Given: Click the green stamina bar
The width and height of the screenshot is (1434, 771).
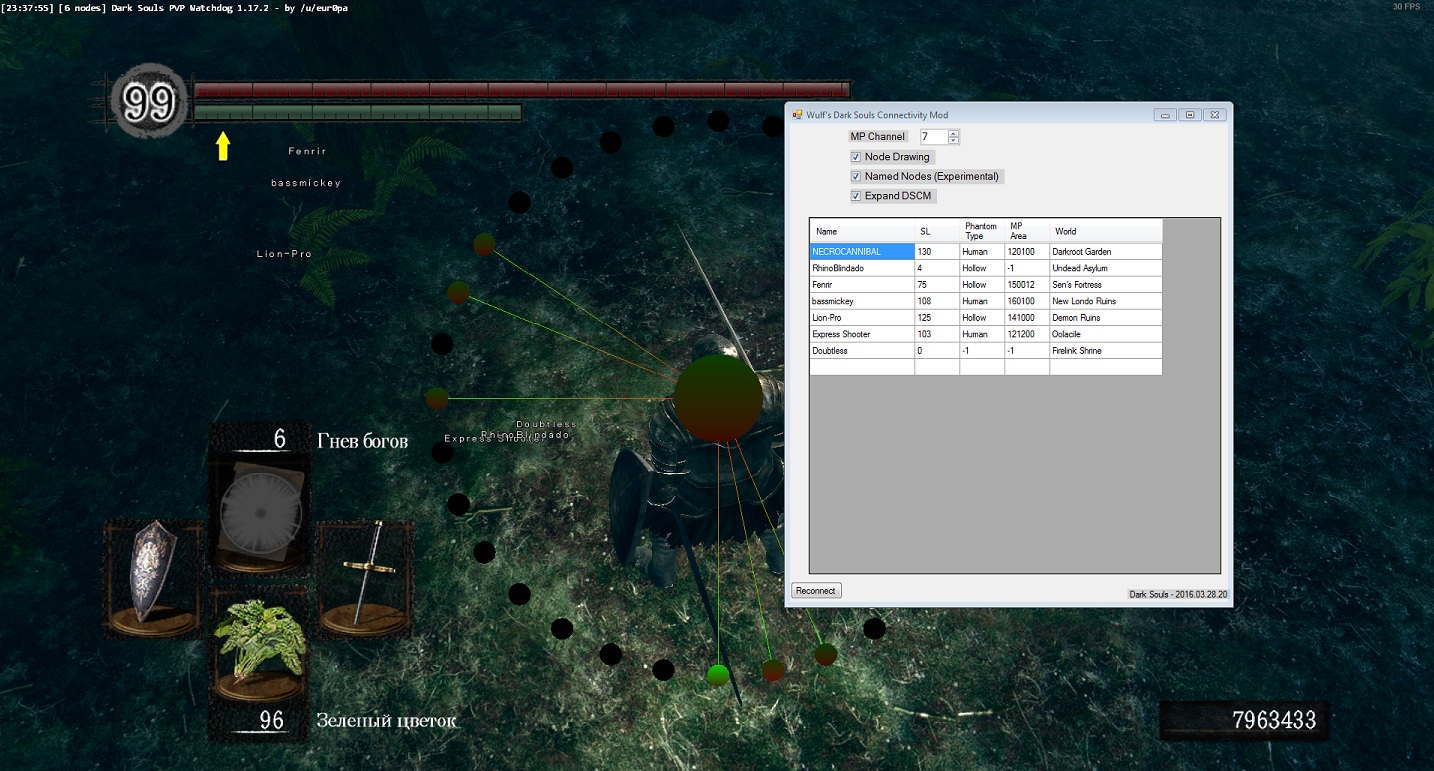Looking at the screenshot, I should (x=358, y=112).
